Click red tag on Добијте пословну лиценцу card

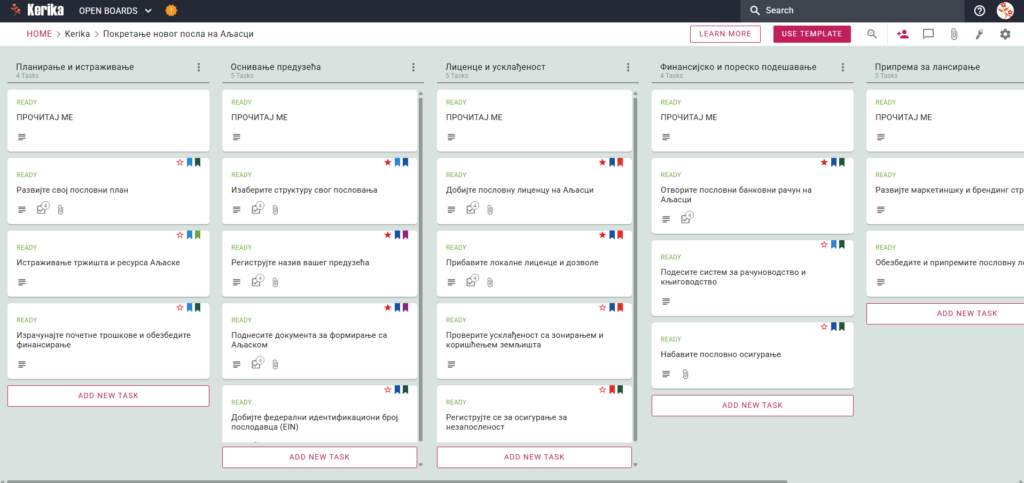click(x=620, y=162)
